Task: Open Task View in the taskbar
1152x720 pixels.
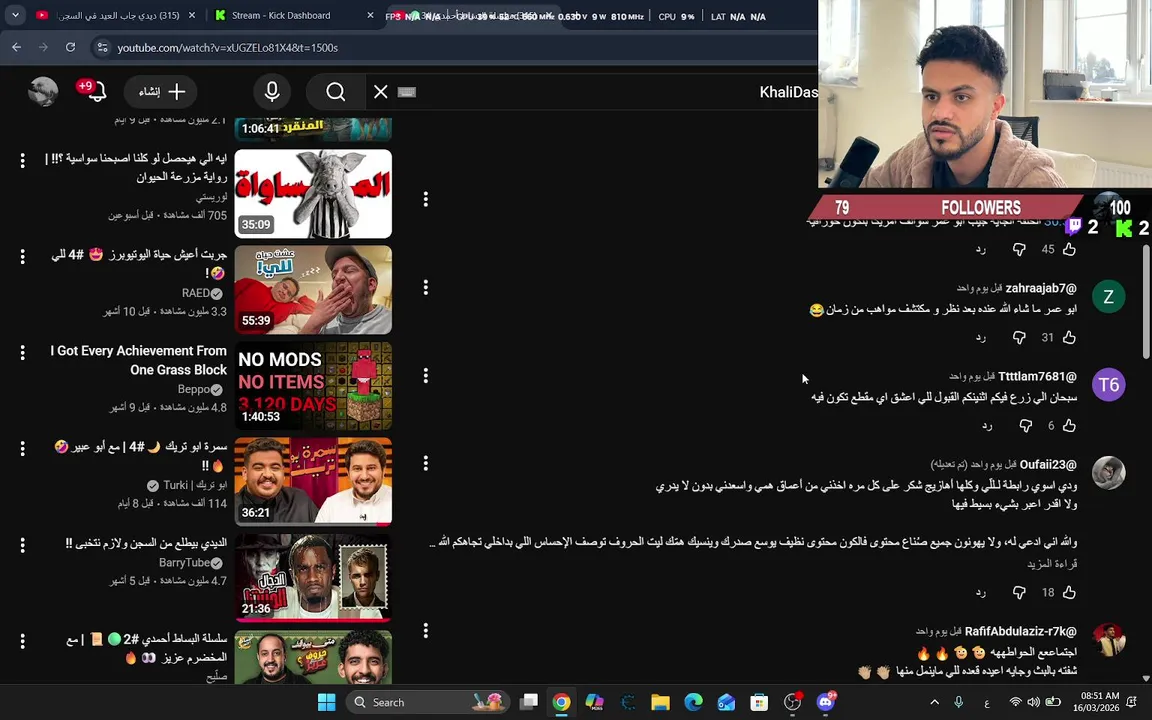Action: click(528, 702)
